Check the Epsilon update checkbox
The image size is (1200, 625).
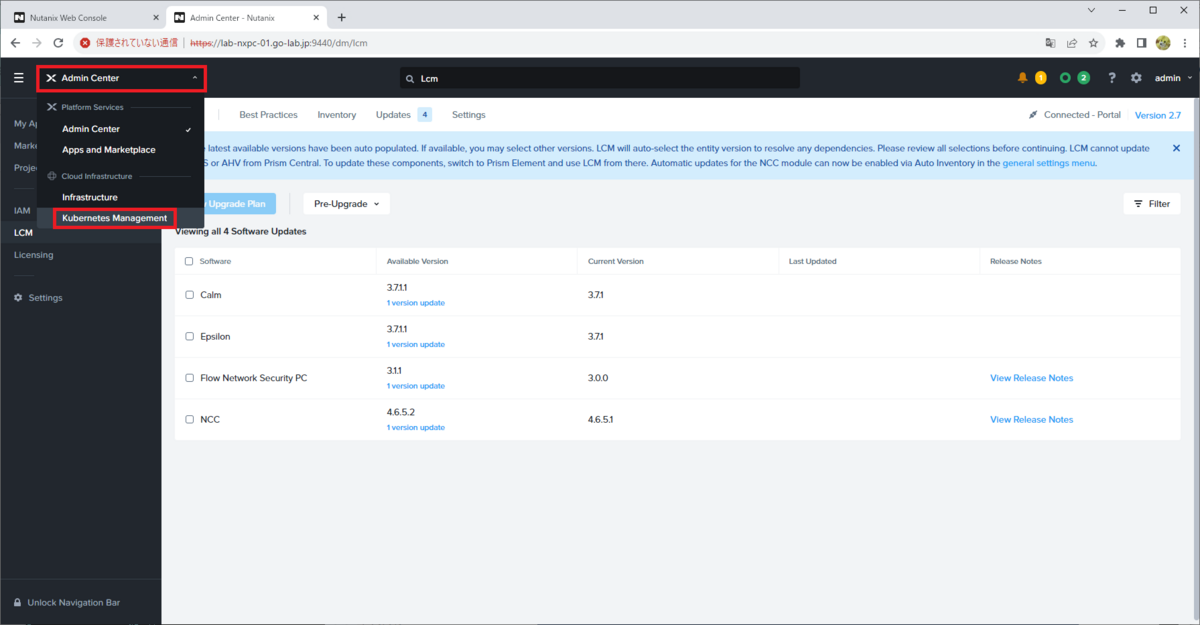click(x=189, y=336)
